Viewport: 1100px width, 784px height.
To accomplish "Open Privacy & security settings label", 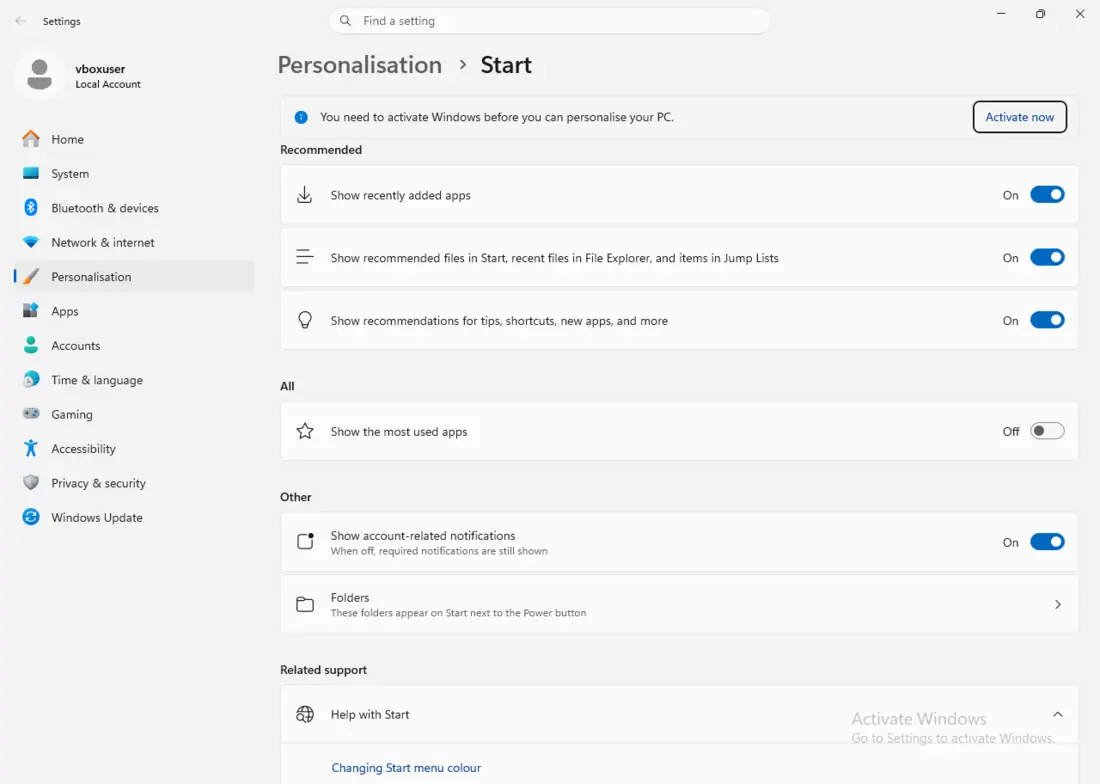I will pos(98,483).
